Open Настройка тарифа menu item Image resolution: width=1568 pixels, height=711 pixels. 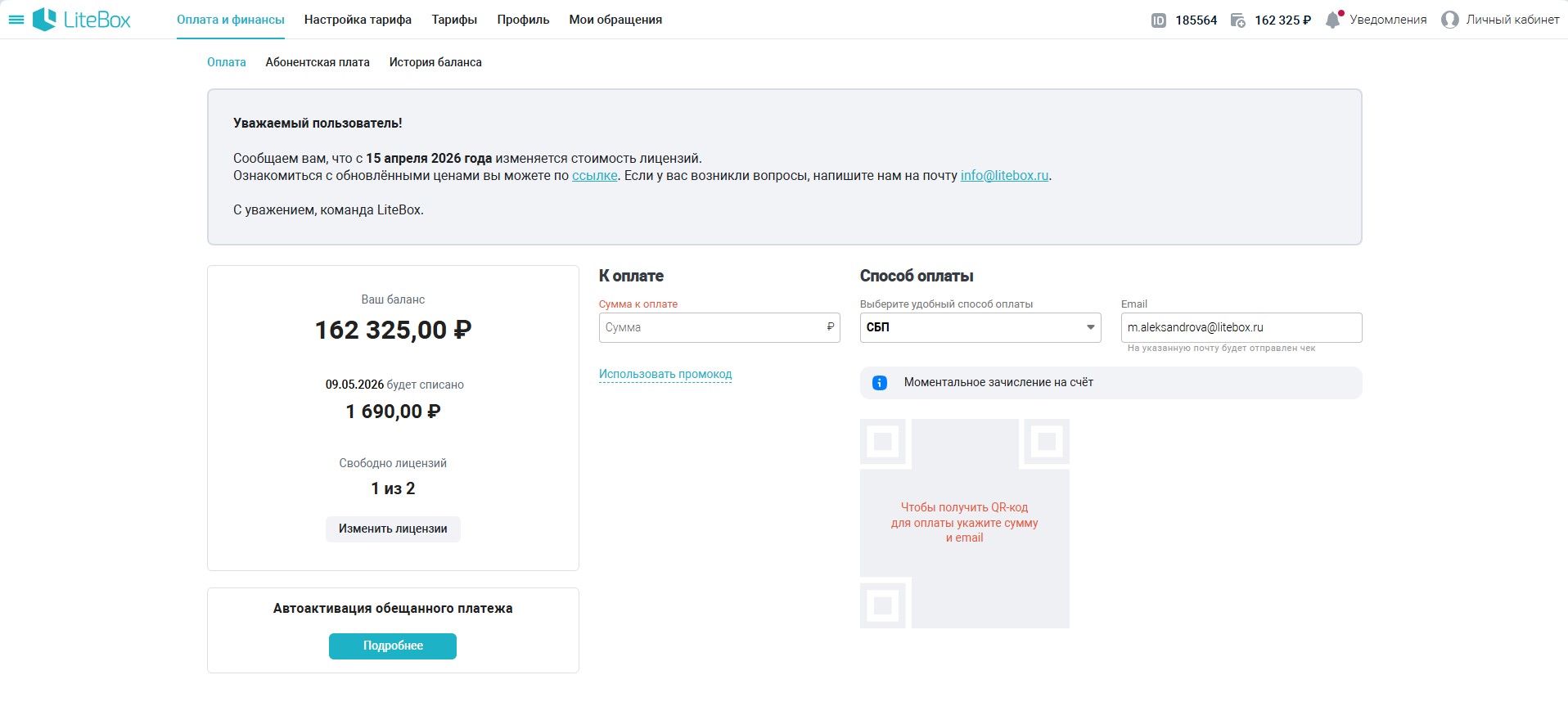click(x=358, y=20)
